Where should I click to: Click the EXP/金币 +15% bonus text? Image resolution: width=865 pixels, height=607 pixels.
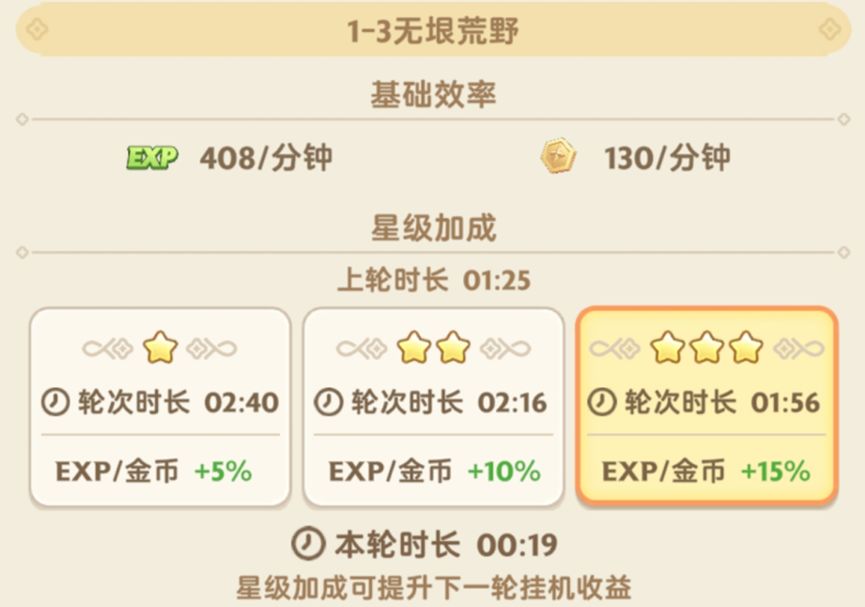(706, 470)
